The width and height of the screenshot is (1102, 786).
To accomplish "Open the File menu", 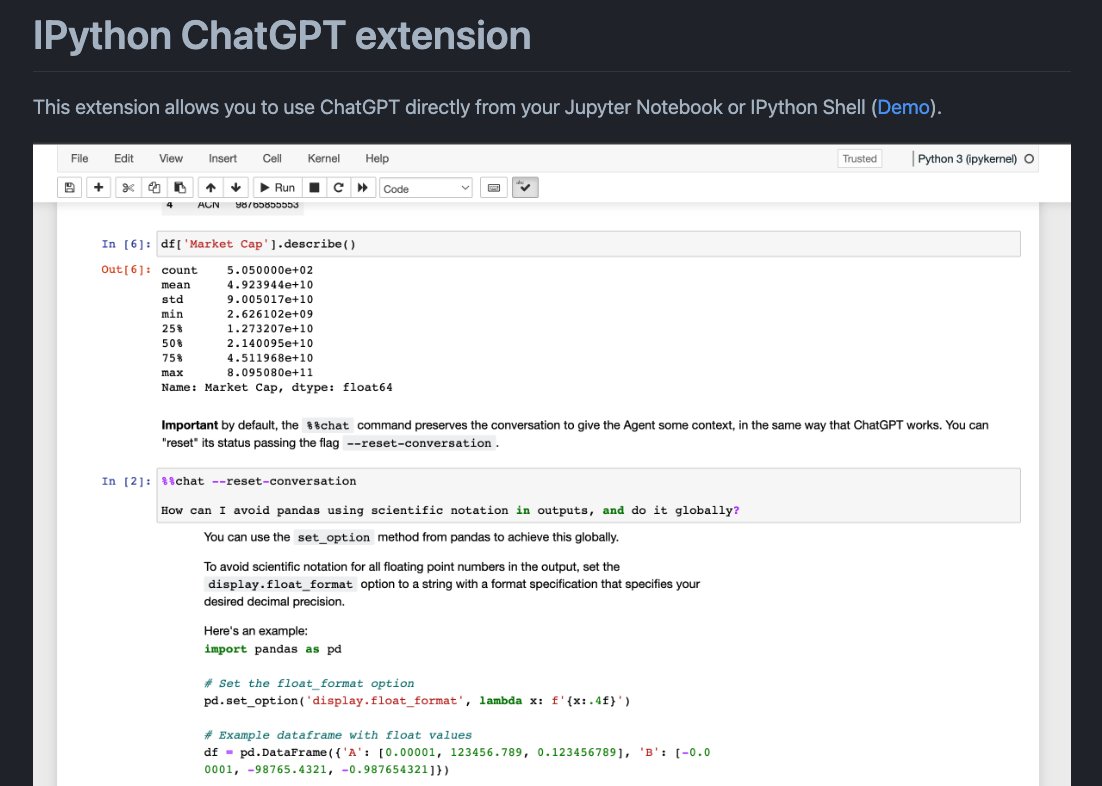I will point(79,159).
